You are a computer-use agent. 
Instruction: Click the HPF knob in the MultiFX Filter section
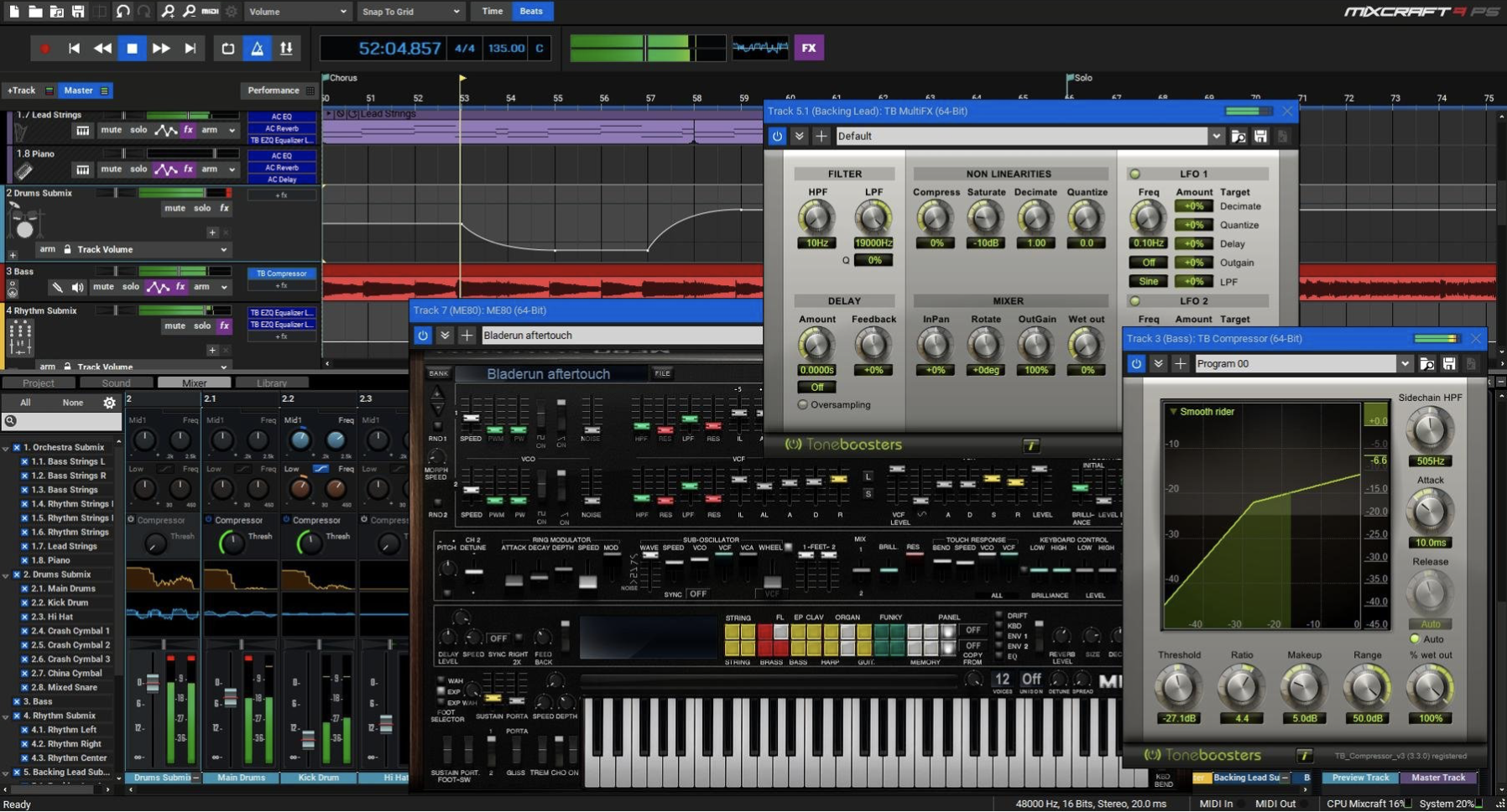pyautogui.click(x=816, y=218)
